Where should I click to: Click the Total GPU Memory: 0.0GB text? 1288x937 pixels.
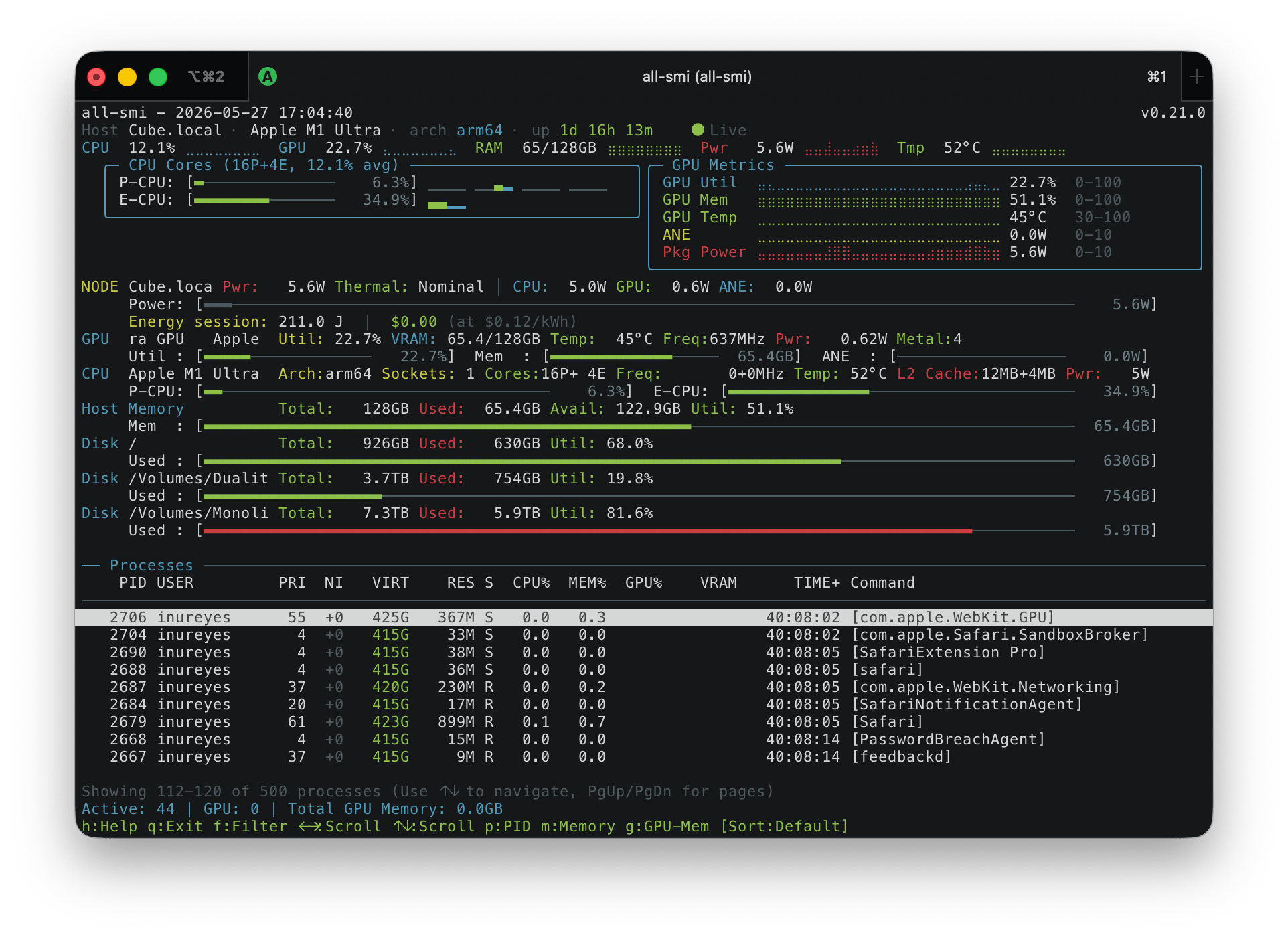[x=395, y=809]
